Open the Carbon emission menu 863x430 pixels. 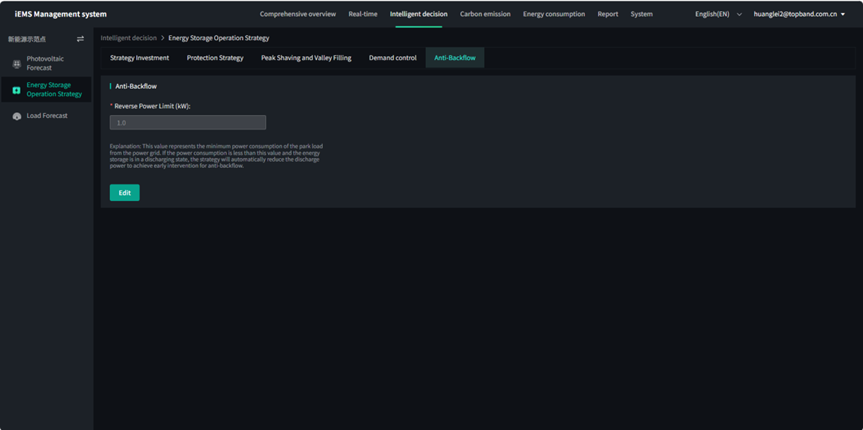tap(485, 14)
